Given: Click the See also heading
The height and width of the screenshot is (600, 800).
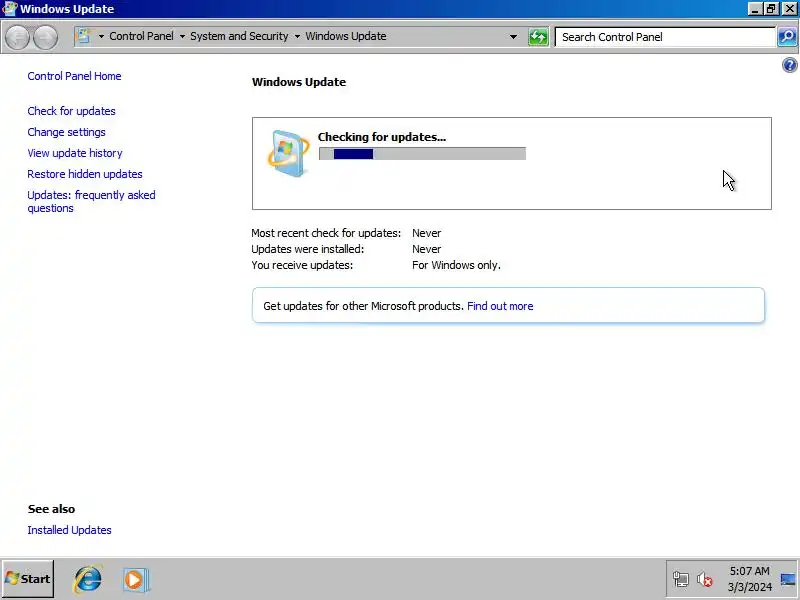Looking at the screenshot, I should click(52, 509).
